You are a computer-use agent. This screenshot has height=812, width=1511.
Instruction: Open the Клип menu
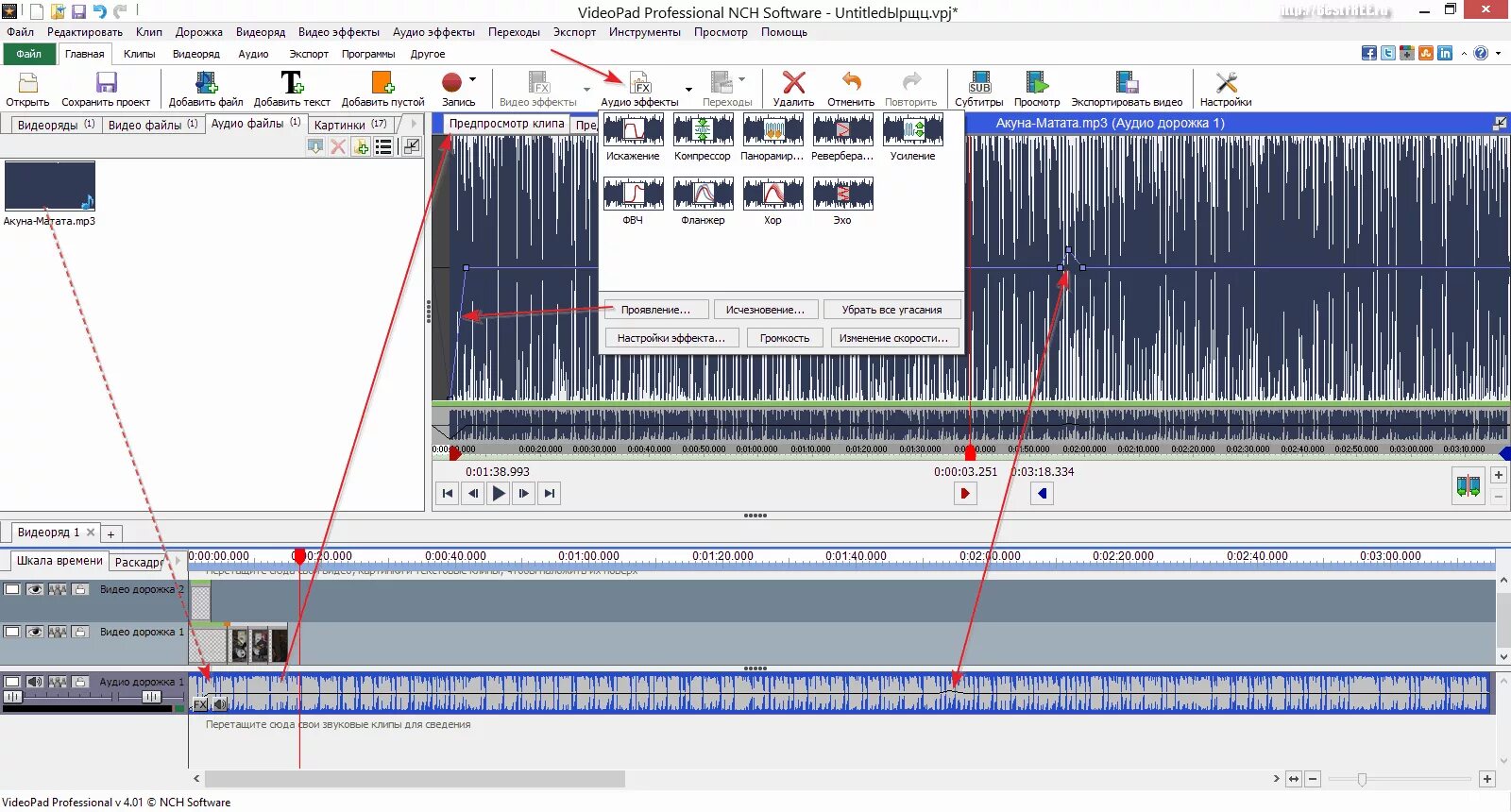149,32
